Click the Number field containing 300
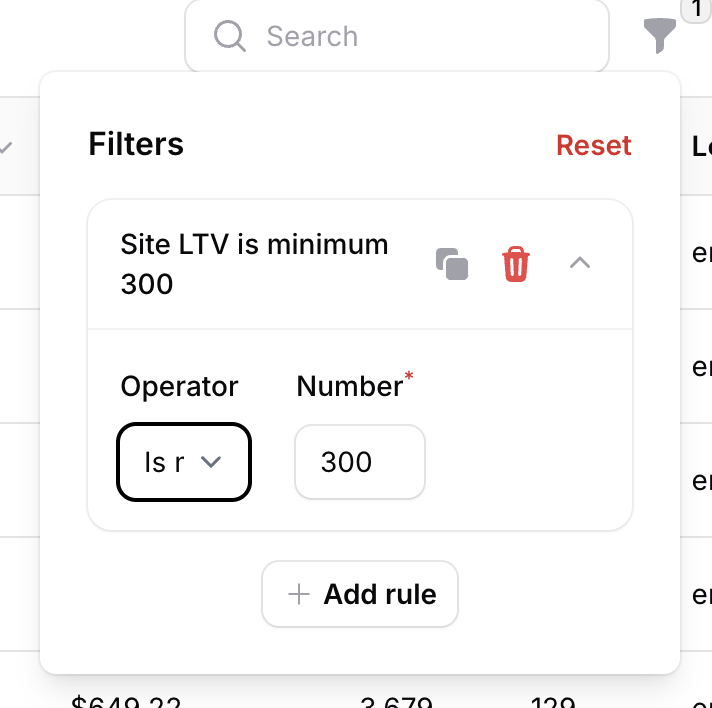Screen dimensions: 712x708 tap(359, 462)
